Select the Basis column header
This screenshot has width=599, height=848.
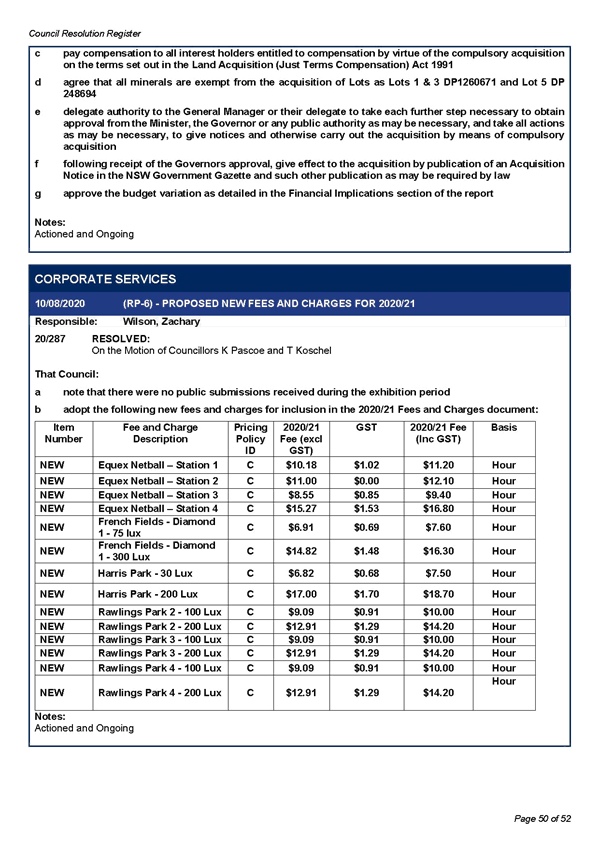504,427
